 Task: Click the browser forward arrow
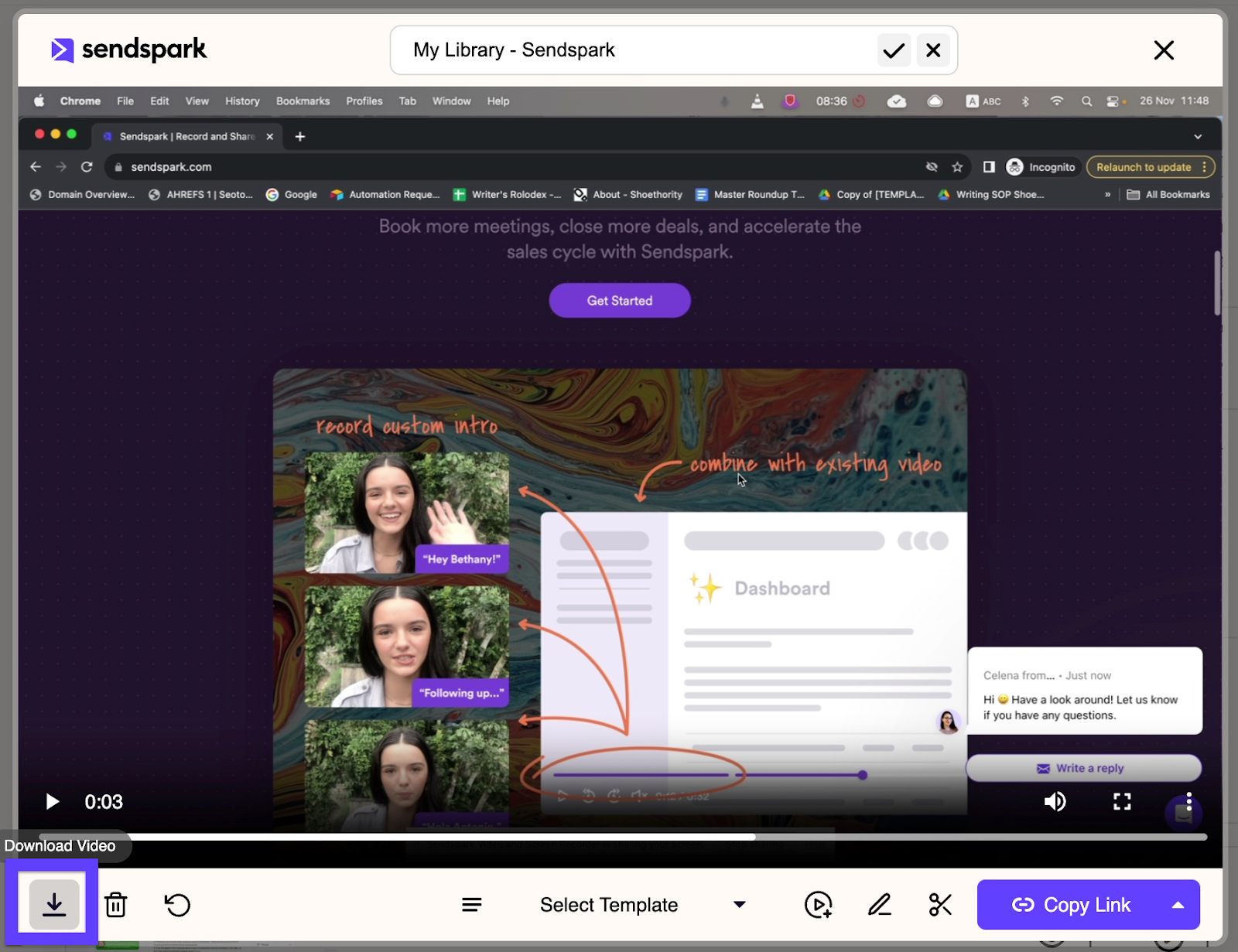(x=61, y=167)
